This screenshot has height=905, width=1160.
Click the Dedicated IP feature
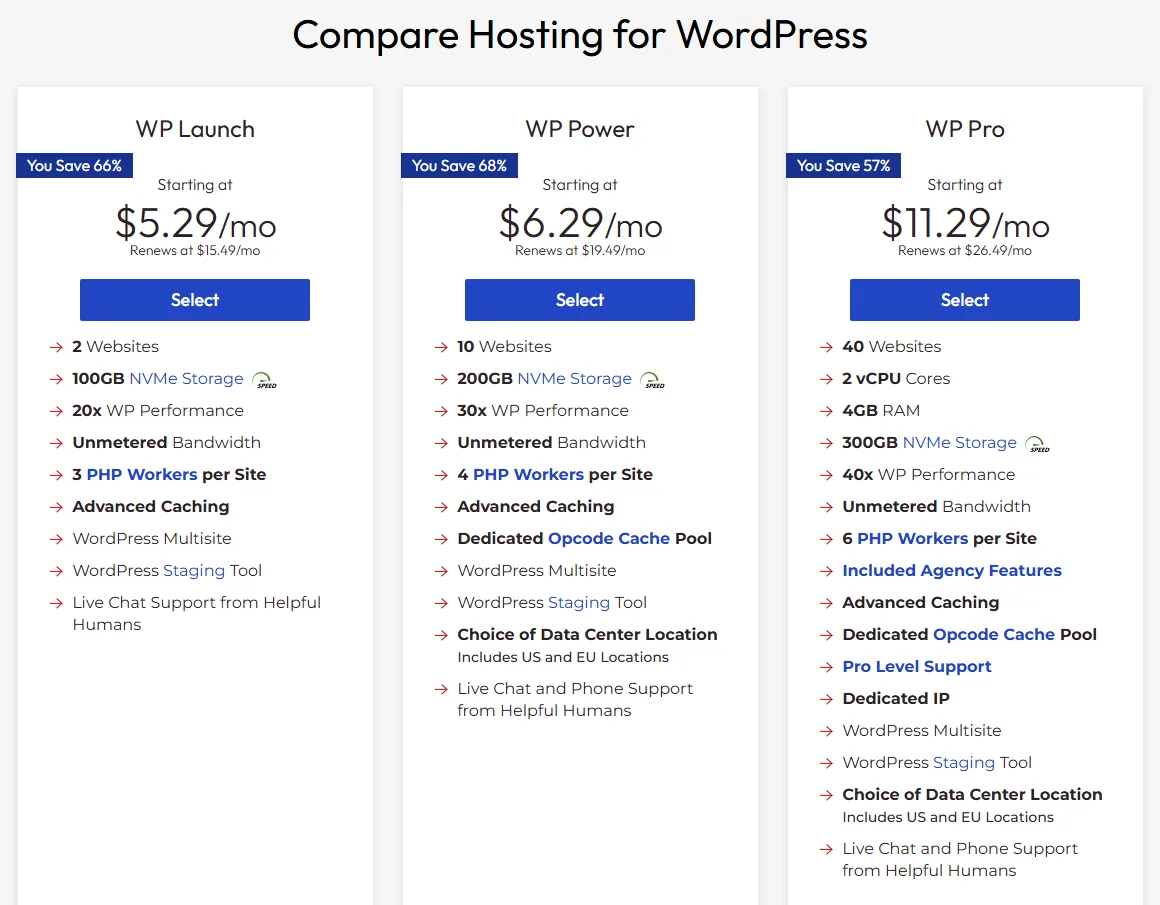click(x=896, y=699)
